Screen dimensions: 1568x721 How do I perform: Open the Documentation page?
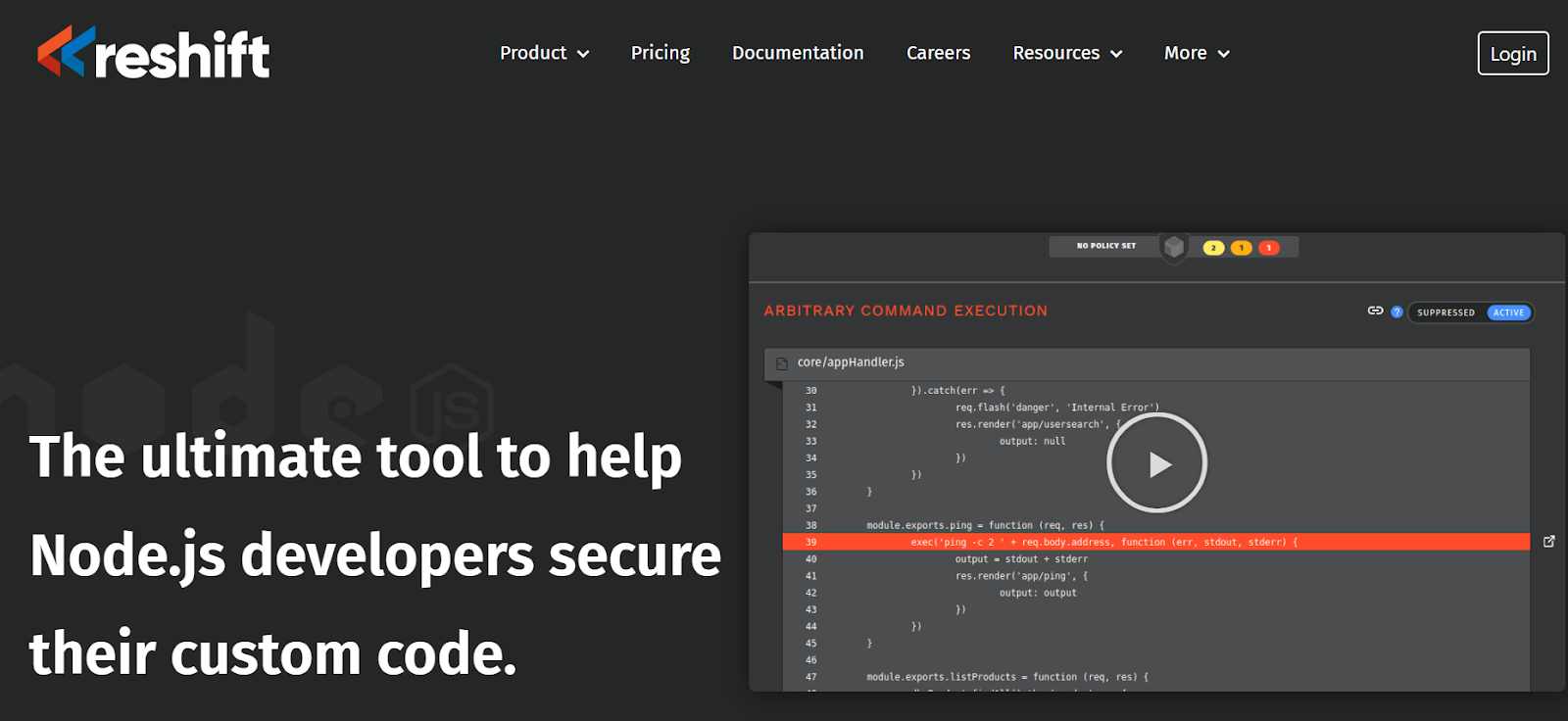click(798, 53)
